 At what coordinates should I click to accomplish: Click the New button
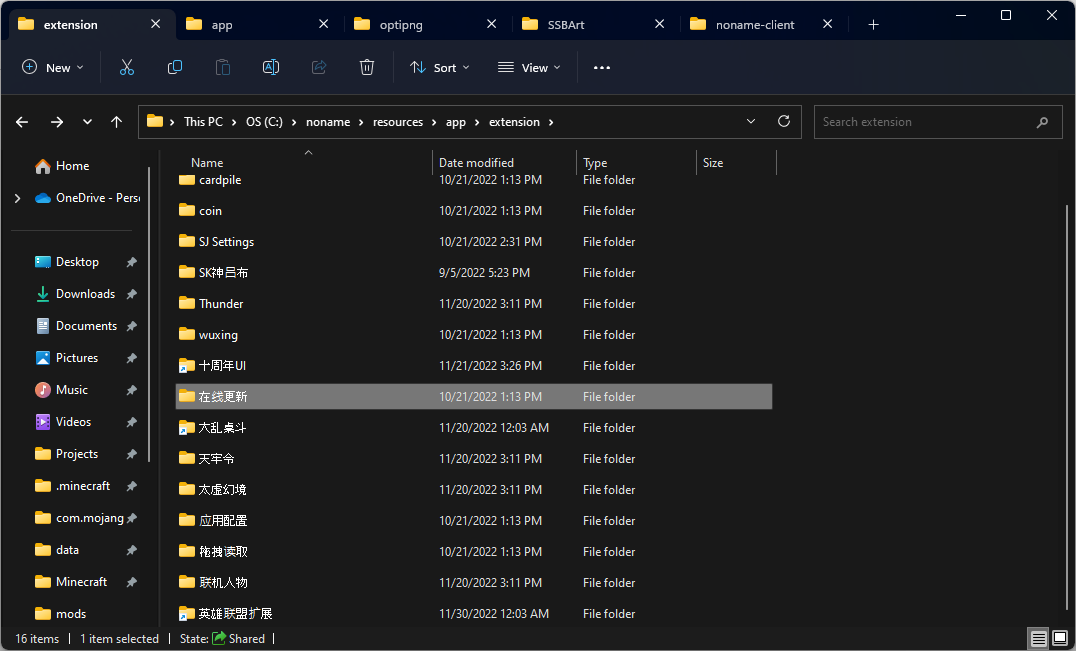pyautogui.click(x=53, y=67)
